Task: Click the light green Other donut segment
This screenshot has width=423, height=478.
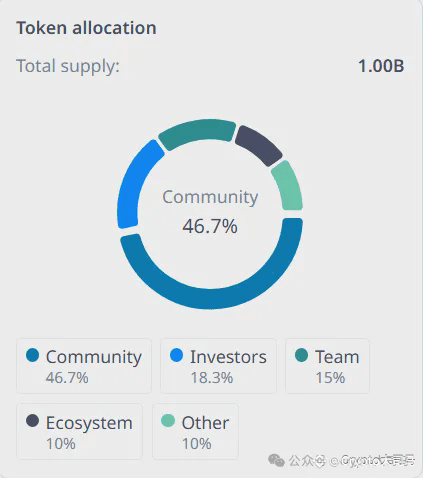Action: point(288,186)
